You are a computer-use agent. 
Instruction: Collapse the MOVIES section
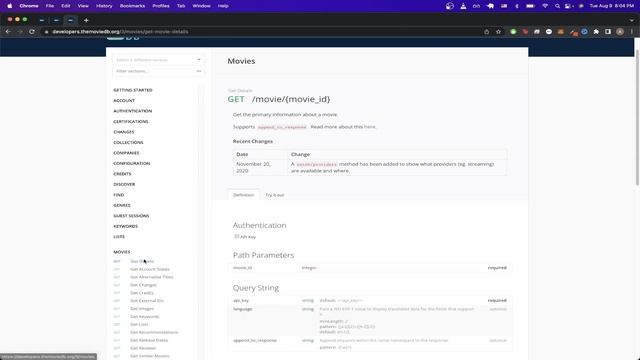[122, 252]
